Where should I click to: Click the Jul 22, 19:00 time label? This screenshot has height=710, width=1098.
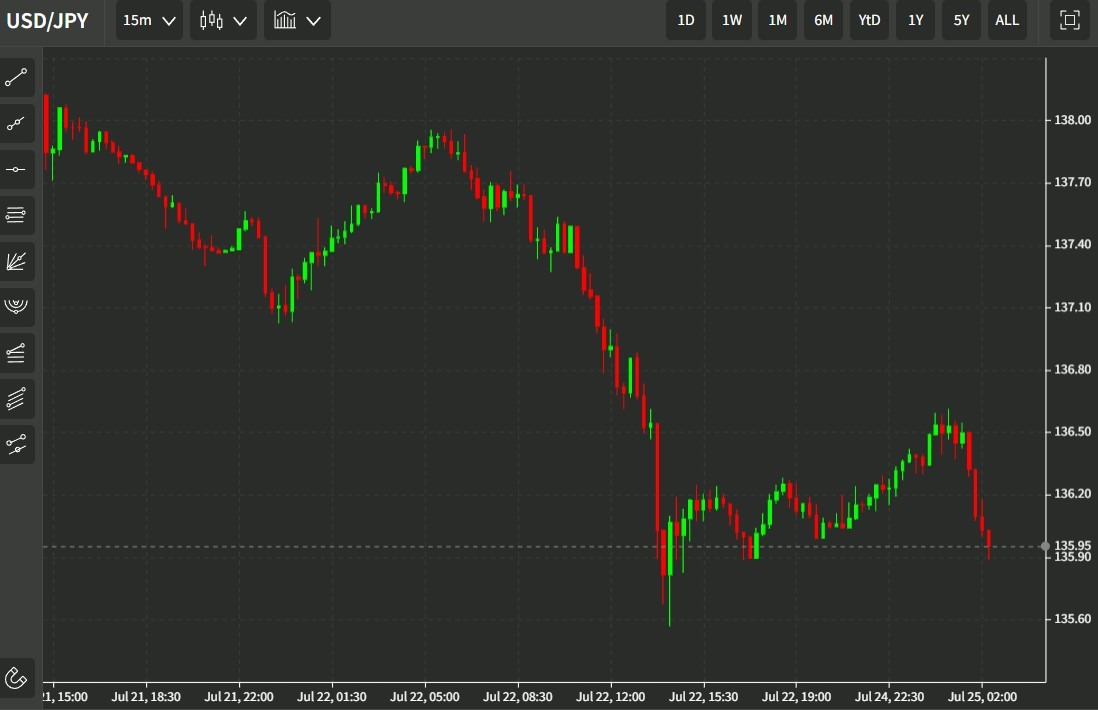(796, 697)
